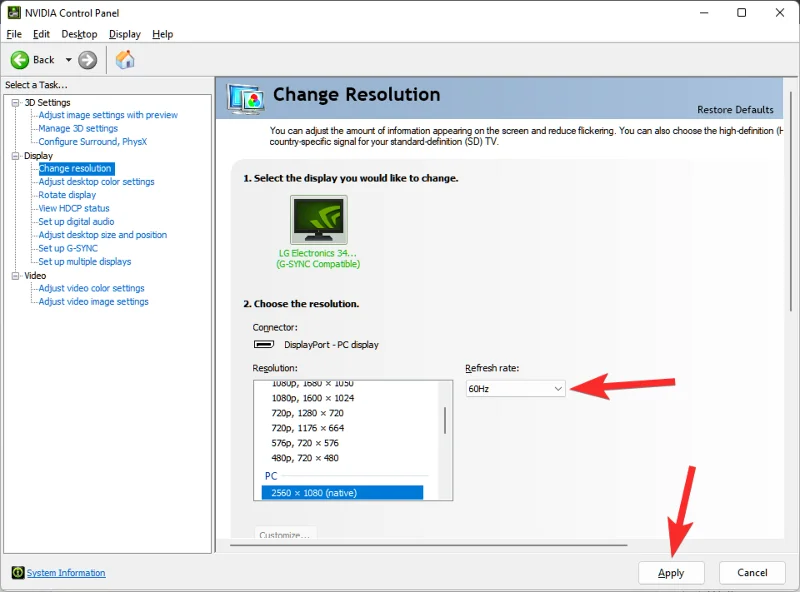Click Restore Defaults link
Image resolution: width=800 pixels, height=592 pixels.
(735, 110)
